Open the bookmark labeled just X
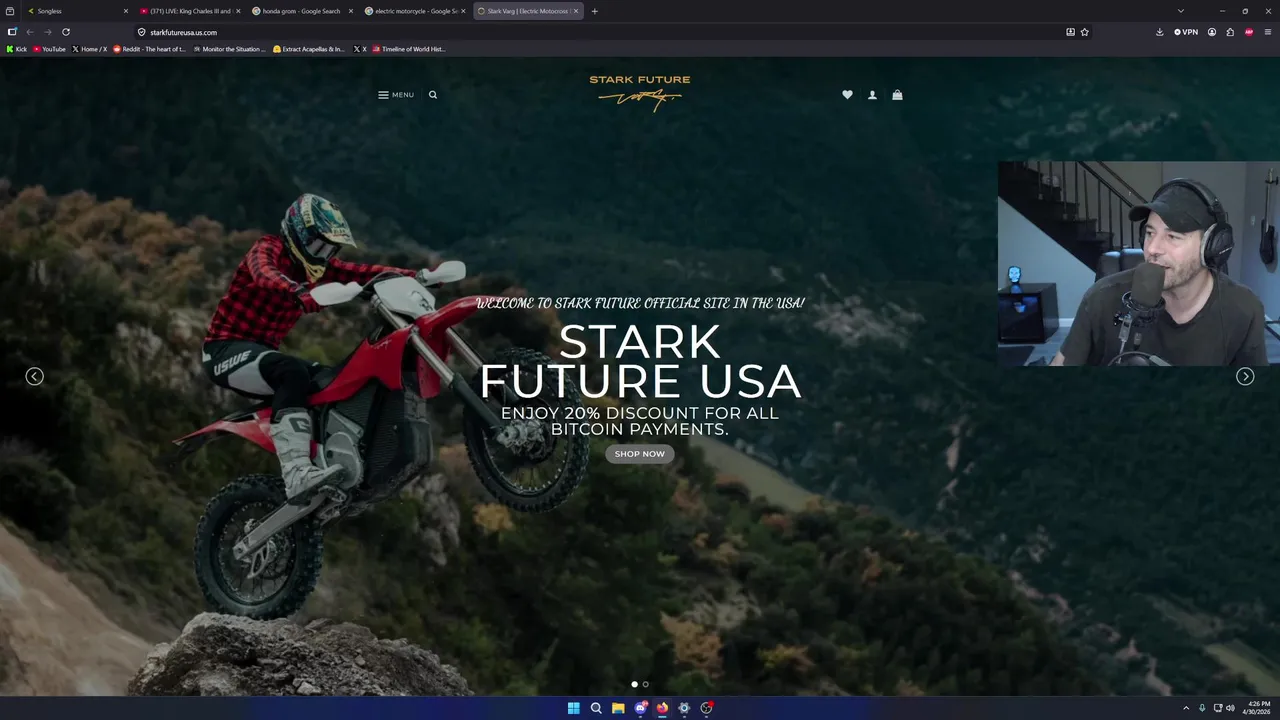This screenshot has width=1280, height=720. pos(360,49)
